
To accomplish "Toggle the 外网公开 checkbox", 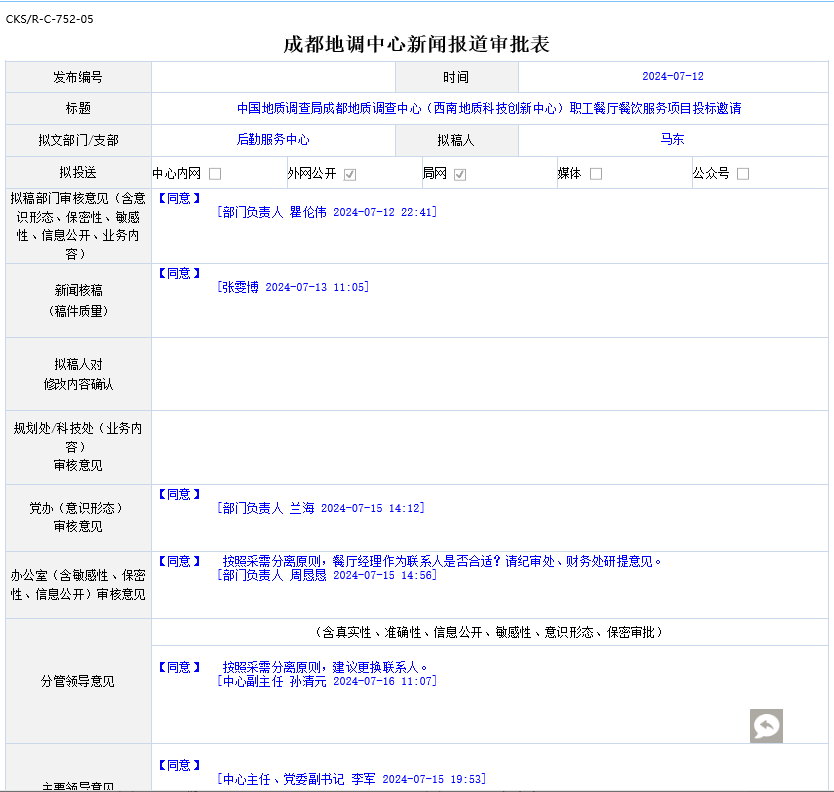I will tap(350, 174).
